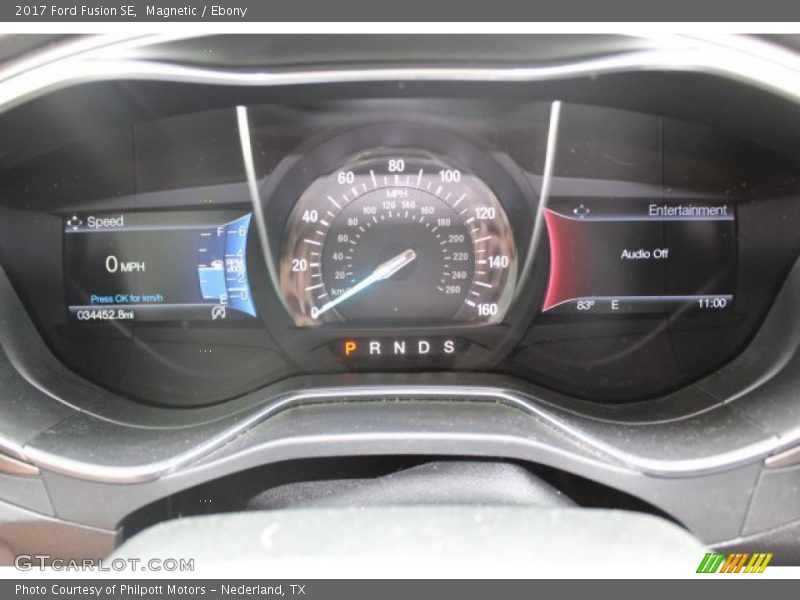The image size is (800, 600).
Task: Select the P gear indicator
Action: [x=350, y=348]
